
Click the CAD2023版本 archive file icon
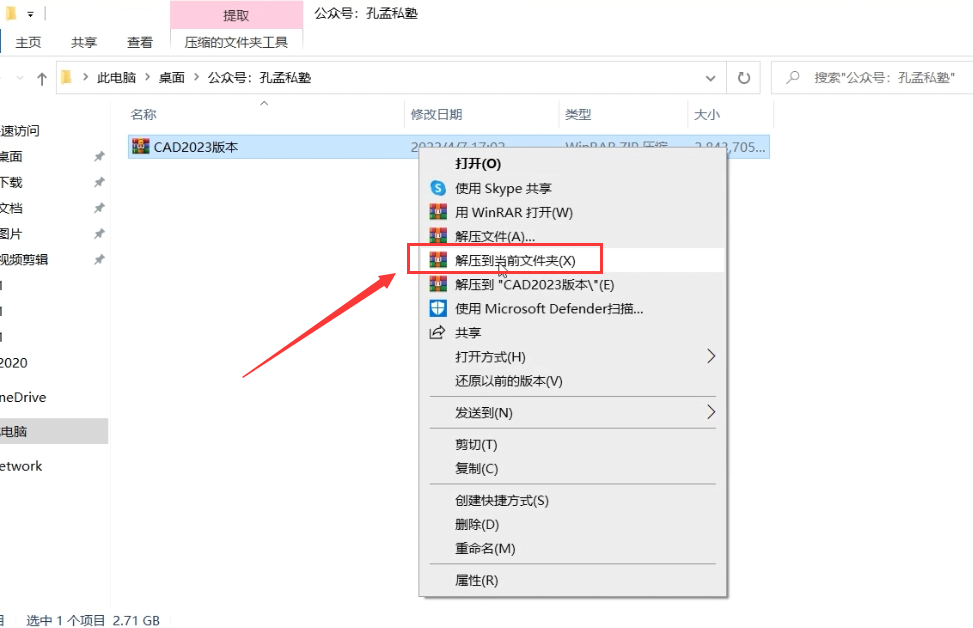pyautogui.click(x=141, y=146)
